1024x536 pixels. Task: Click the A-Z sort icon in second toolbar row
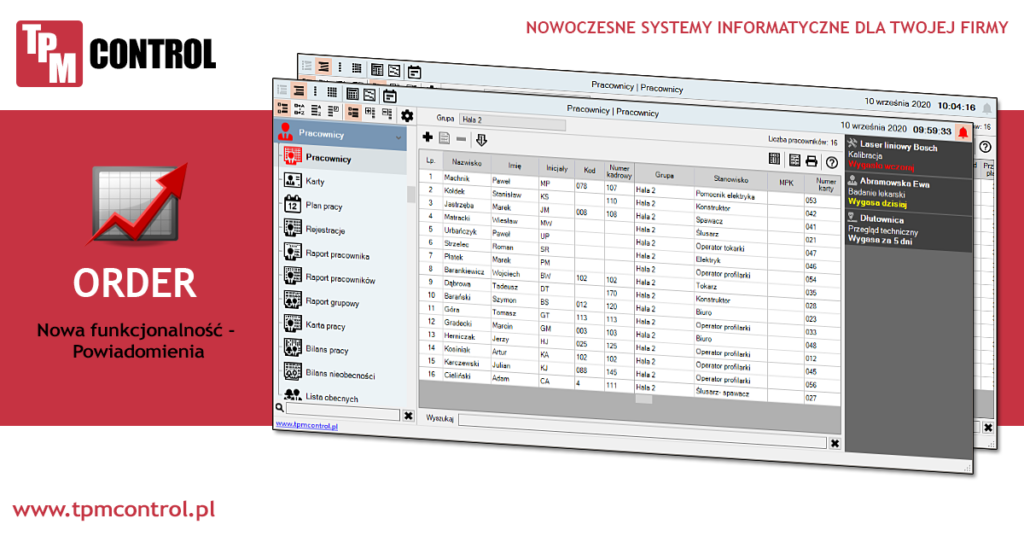pyautogui.click(x=299, y=108)
